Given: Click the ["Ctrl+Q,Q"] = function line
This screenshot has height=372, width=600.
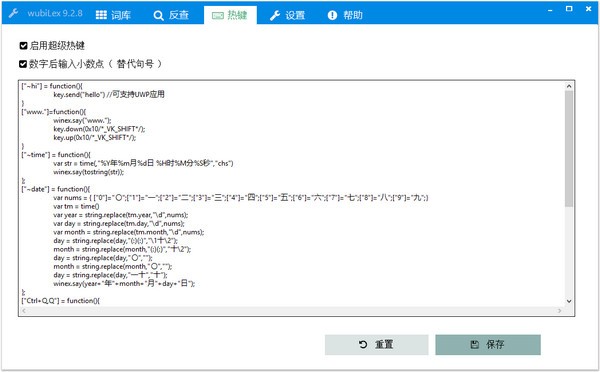Looking at the screenshot, I should (x=61, y=301).
